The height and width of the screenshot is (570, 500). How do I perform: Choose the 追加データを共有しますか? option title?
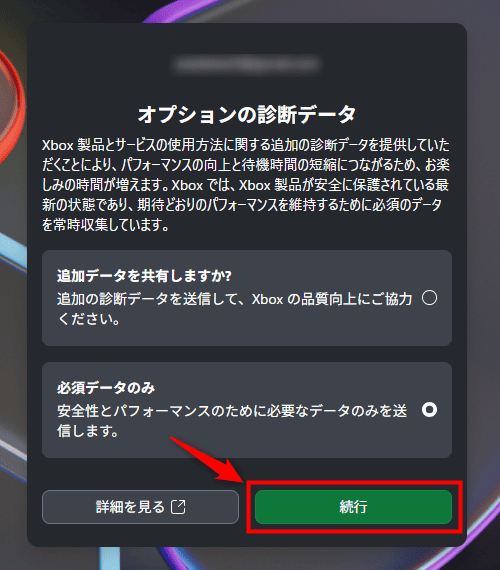point(144,276)
